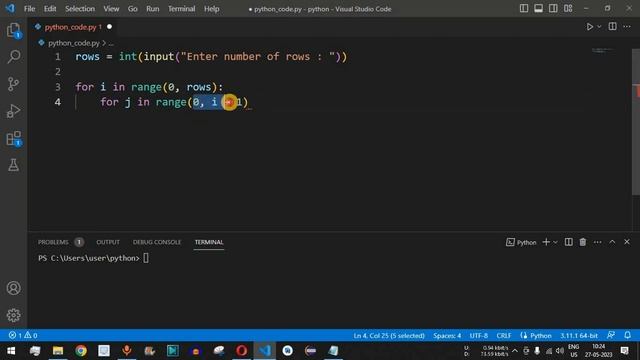Click Ln 4, Col 25 status entry

click(x=389, y=336)
